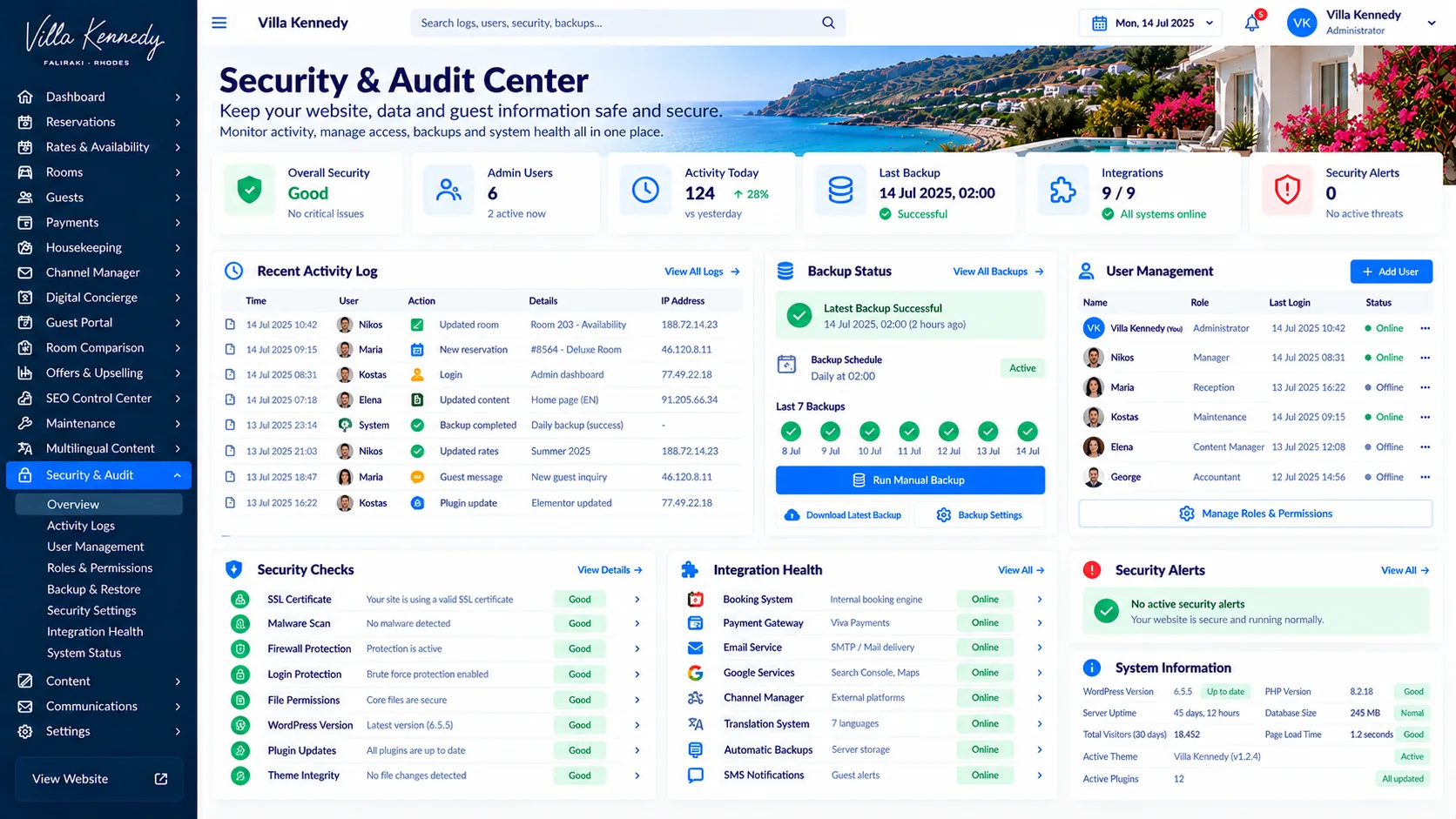This screenshot has height=819, width=1456.
Task: Open the date picker dropdown
Action: [x=1150, y=23]
